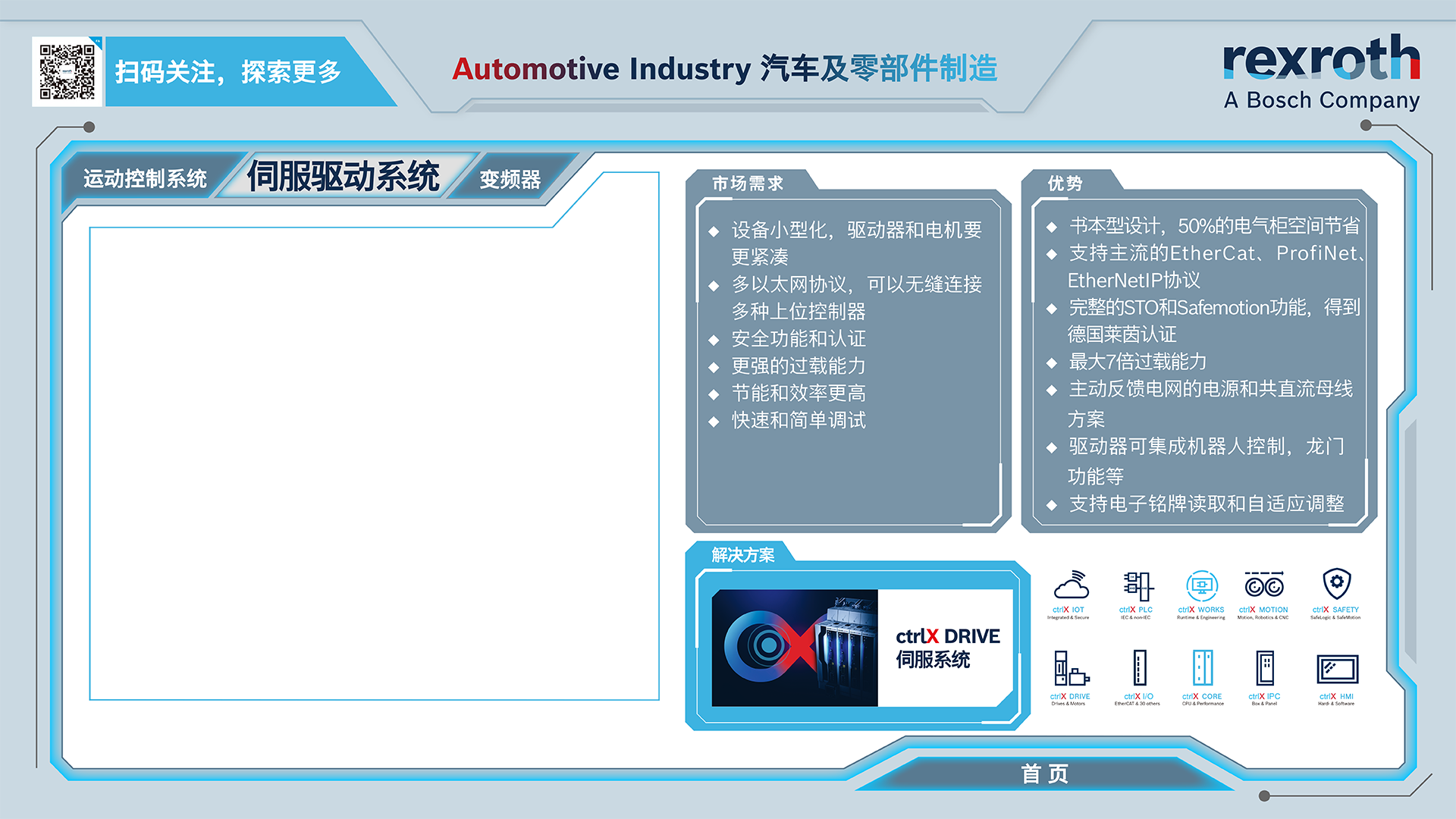This screenshot has width=1456, height=819.
Task: Click the ctrlX MOTION icon
Action: 1263,585
